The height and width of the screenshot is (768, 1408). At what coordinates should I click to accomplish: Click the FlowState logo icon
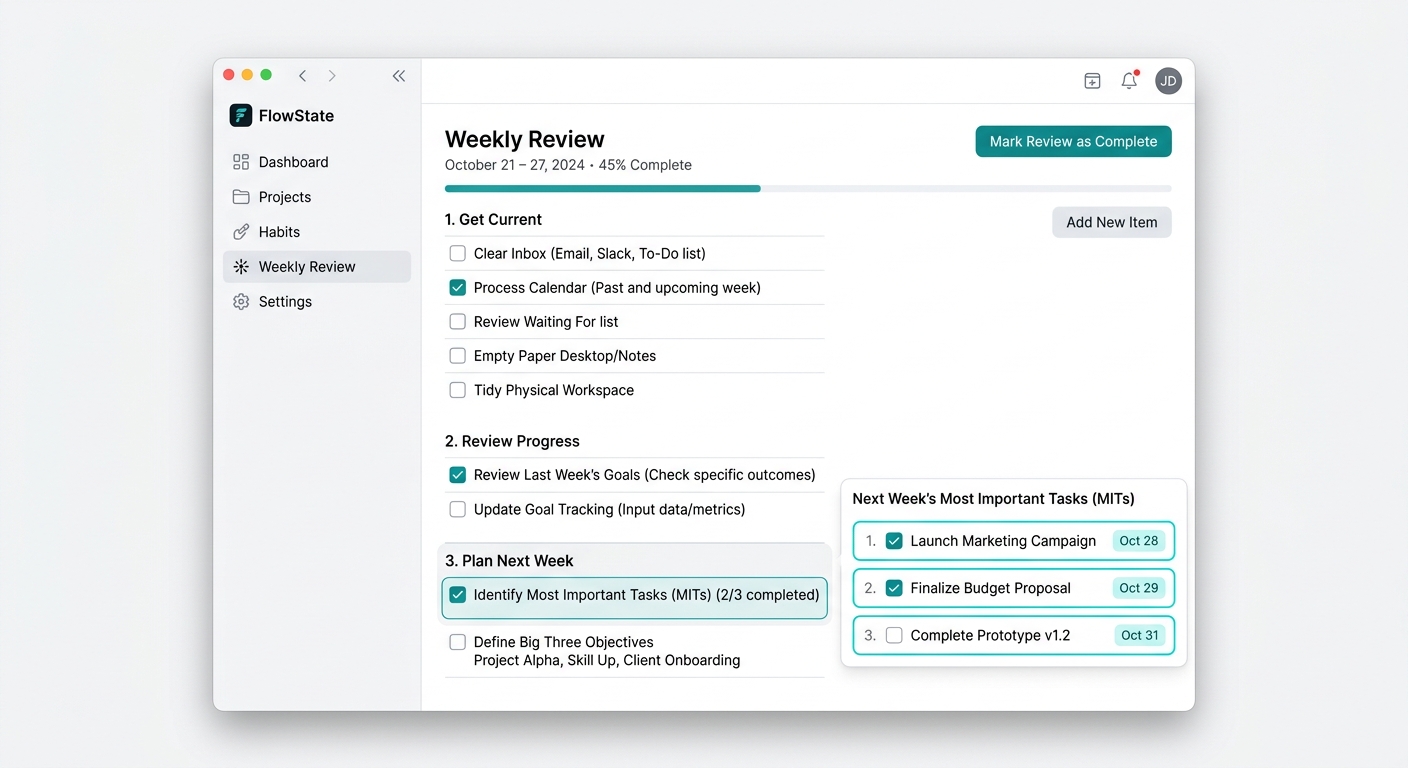pyautogui.click(x=241, y=115)
